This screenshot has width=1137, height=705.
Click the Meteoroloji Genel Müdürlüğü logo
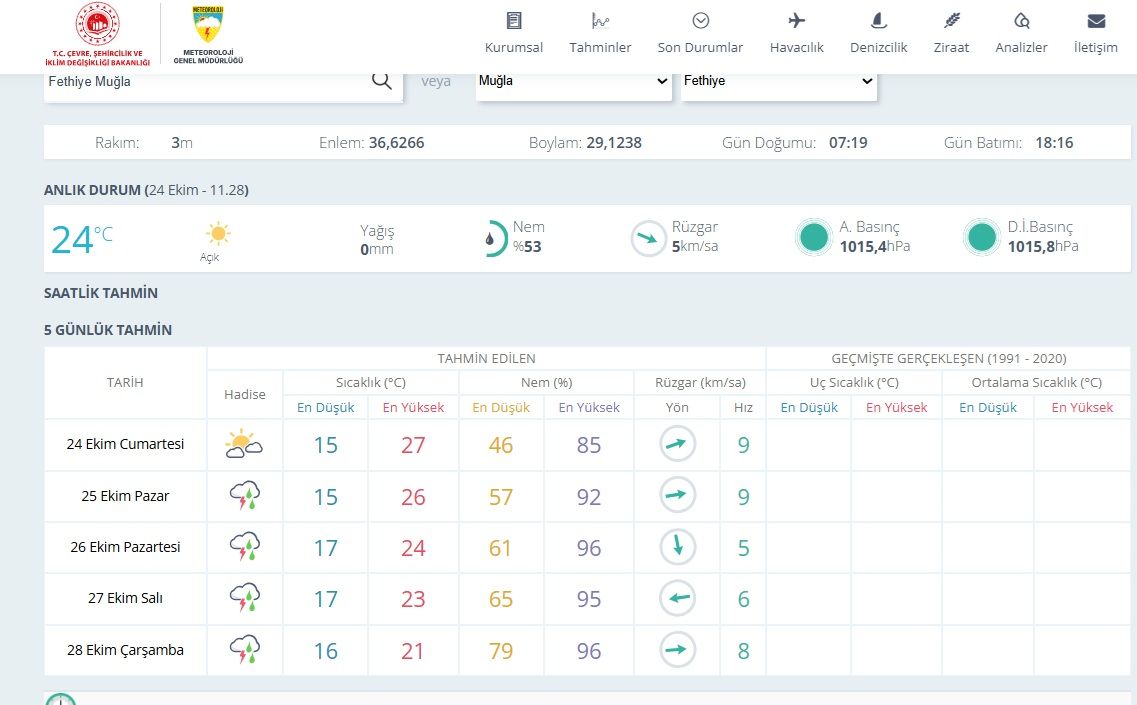pyautogui.click(x=208, y=35)
